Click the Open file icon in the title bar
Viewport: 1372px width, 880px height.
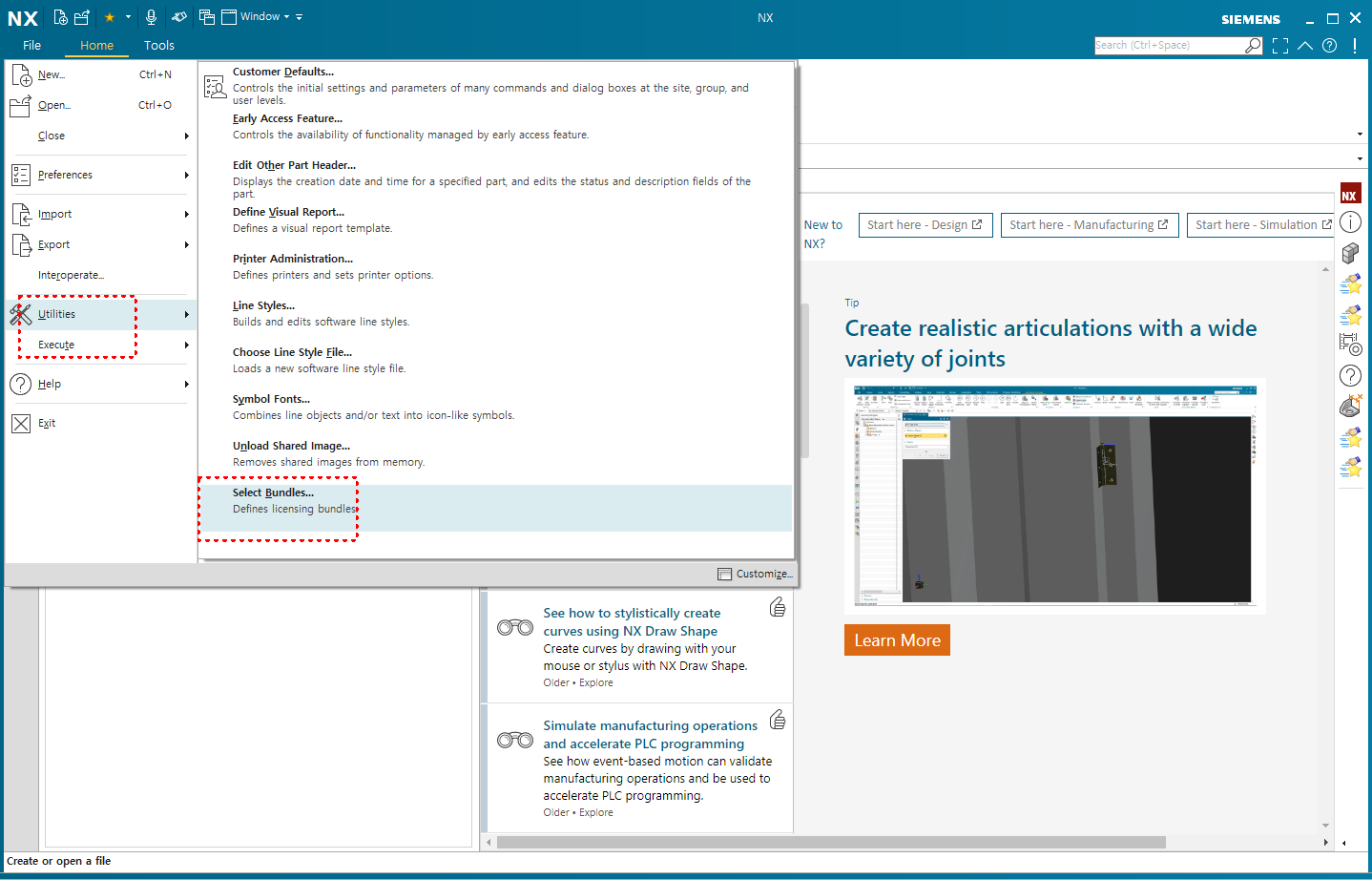82,17
